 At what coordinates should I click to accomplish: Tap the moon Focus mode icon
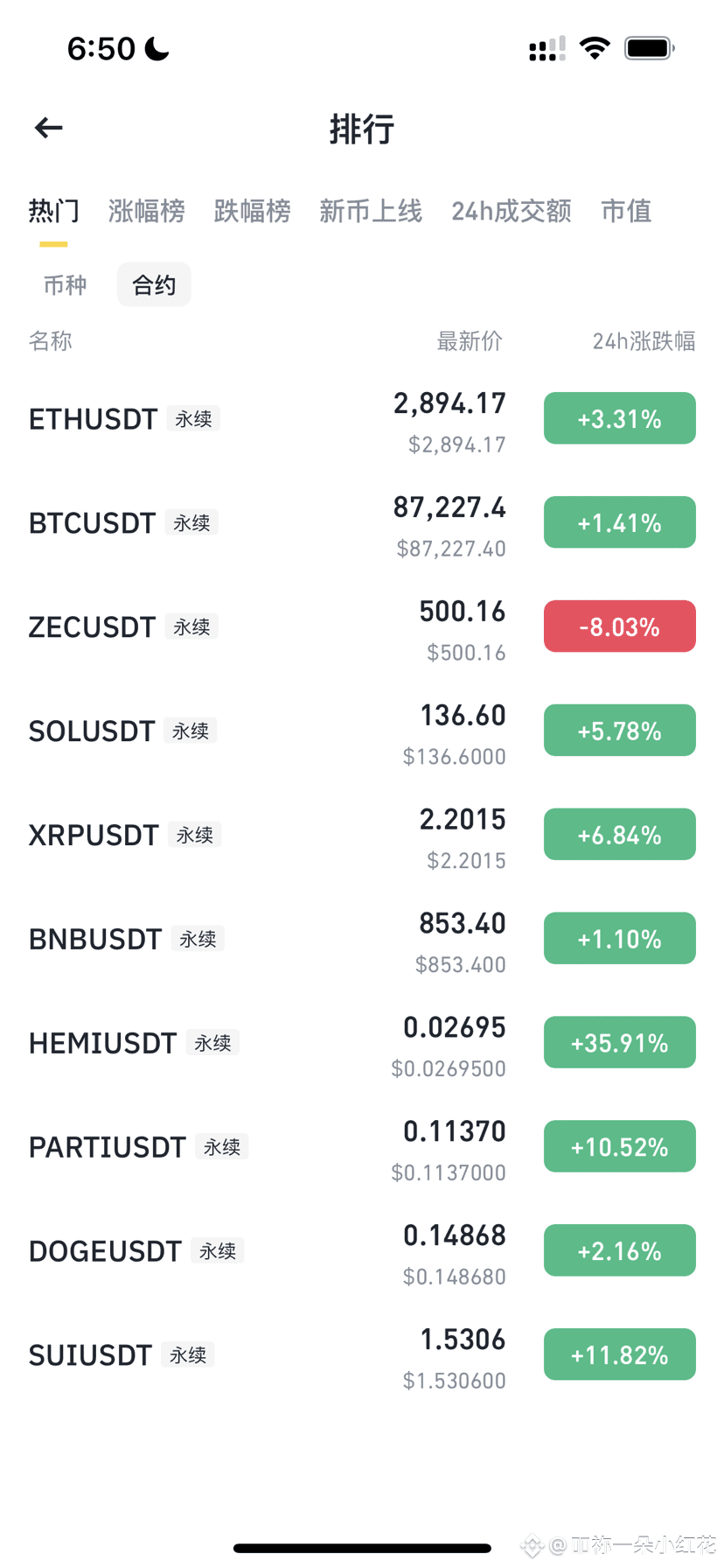click(157, 49)
